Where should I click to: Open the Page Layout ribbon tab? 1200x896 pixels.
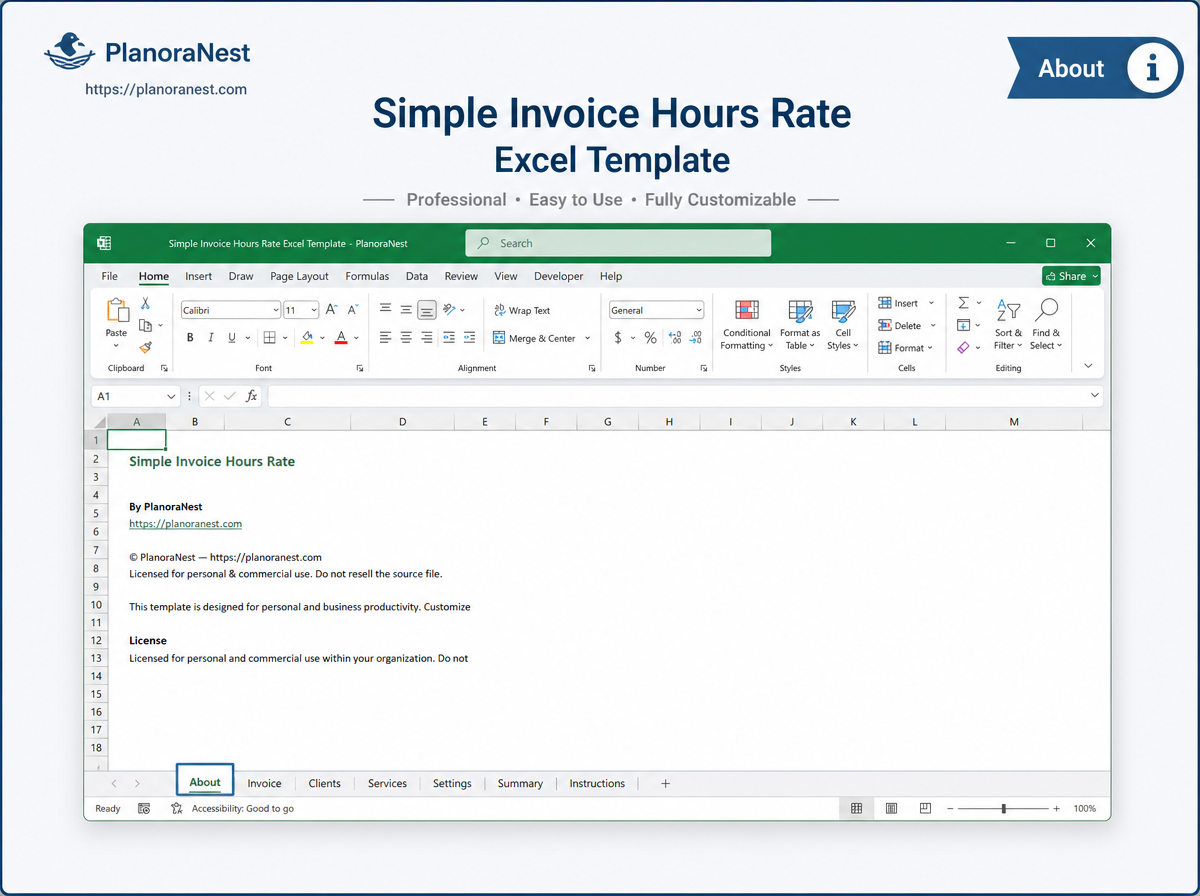click(299, 276)
